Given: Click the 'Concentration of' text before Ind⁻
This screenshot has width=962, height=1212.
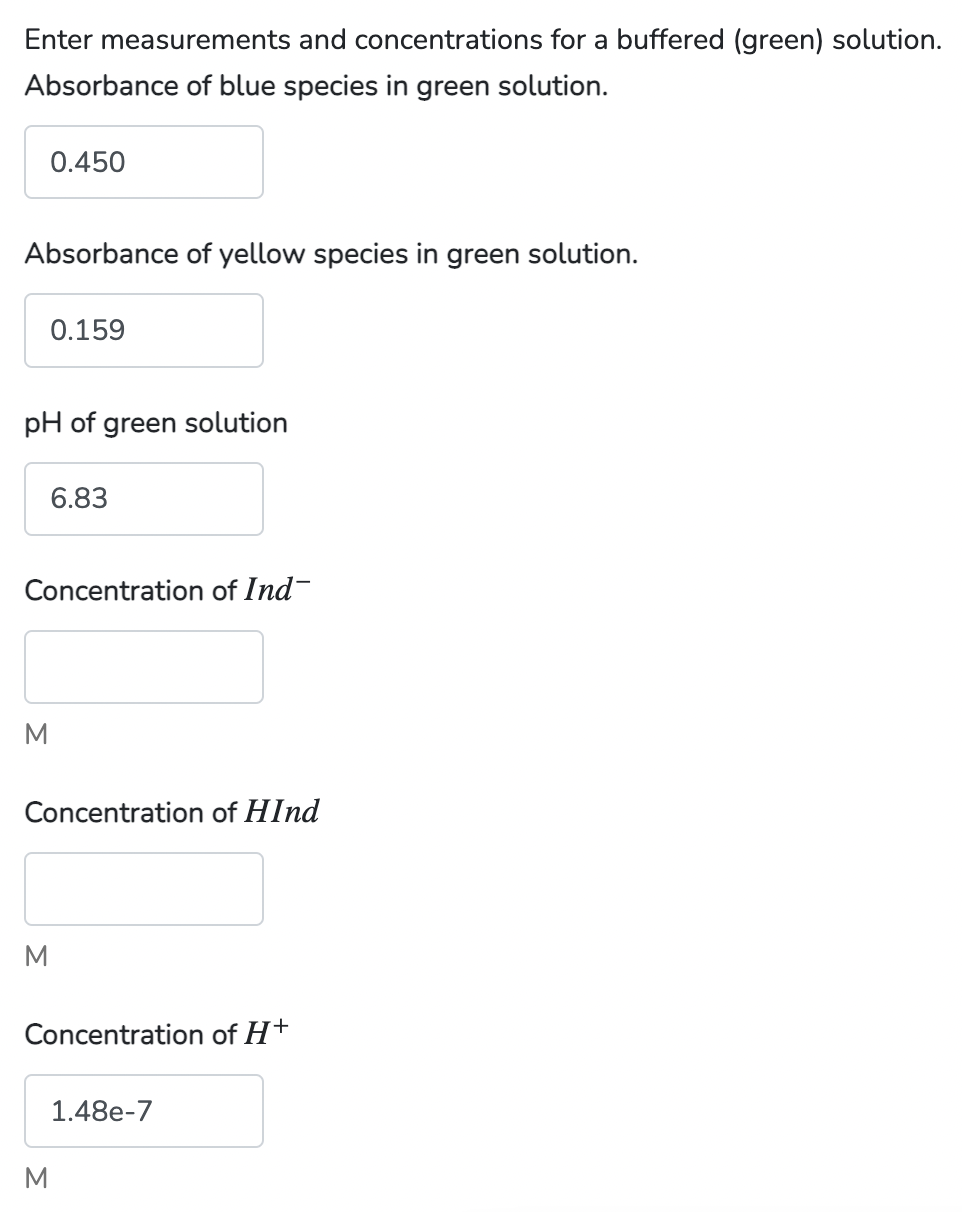Looking at the screenshot, I should coord(130,591).
